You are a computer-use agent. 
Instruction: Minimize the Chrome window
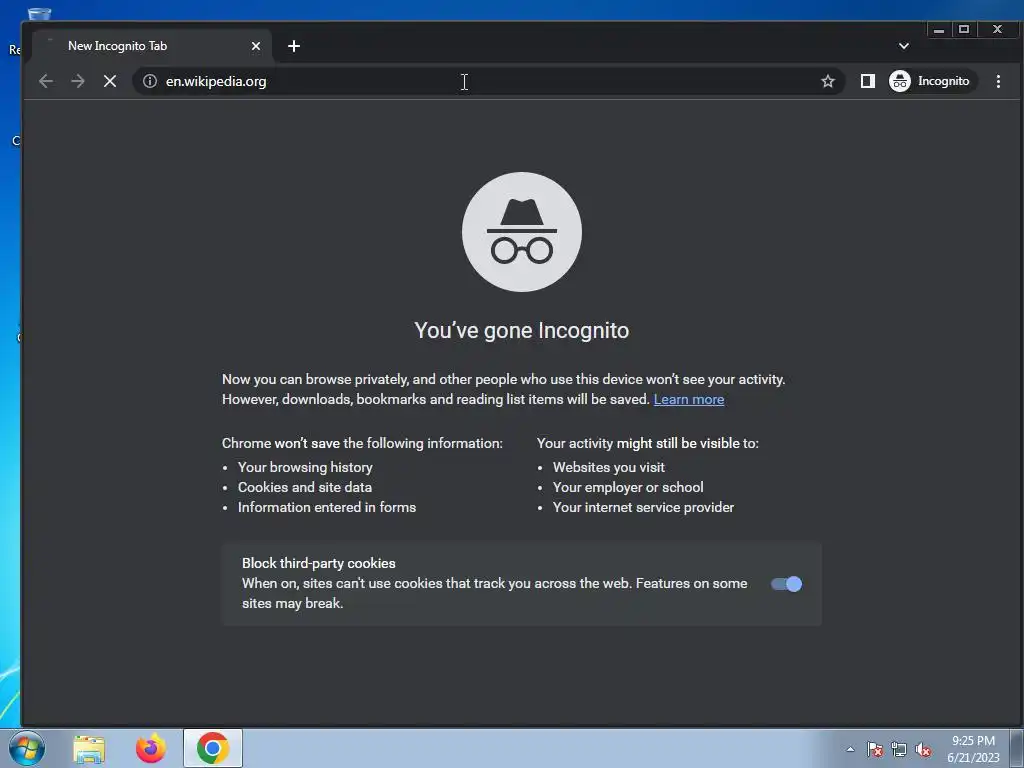(x=938, y=29)
